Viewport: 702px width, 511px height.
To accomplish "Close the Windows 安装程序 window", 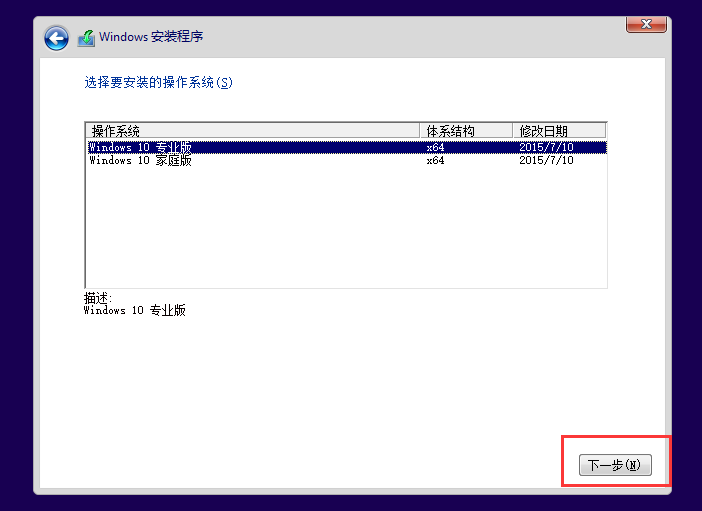I will coord(646,24).
